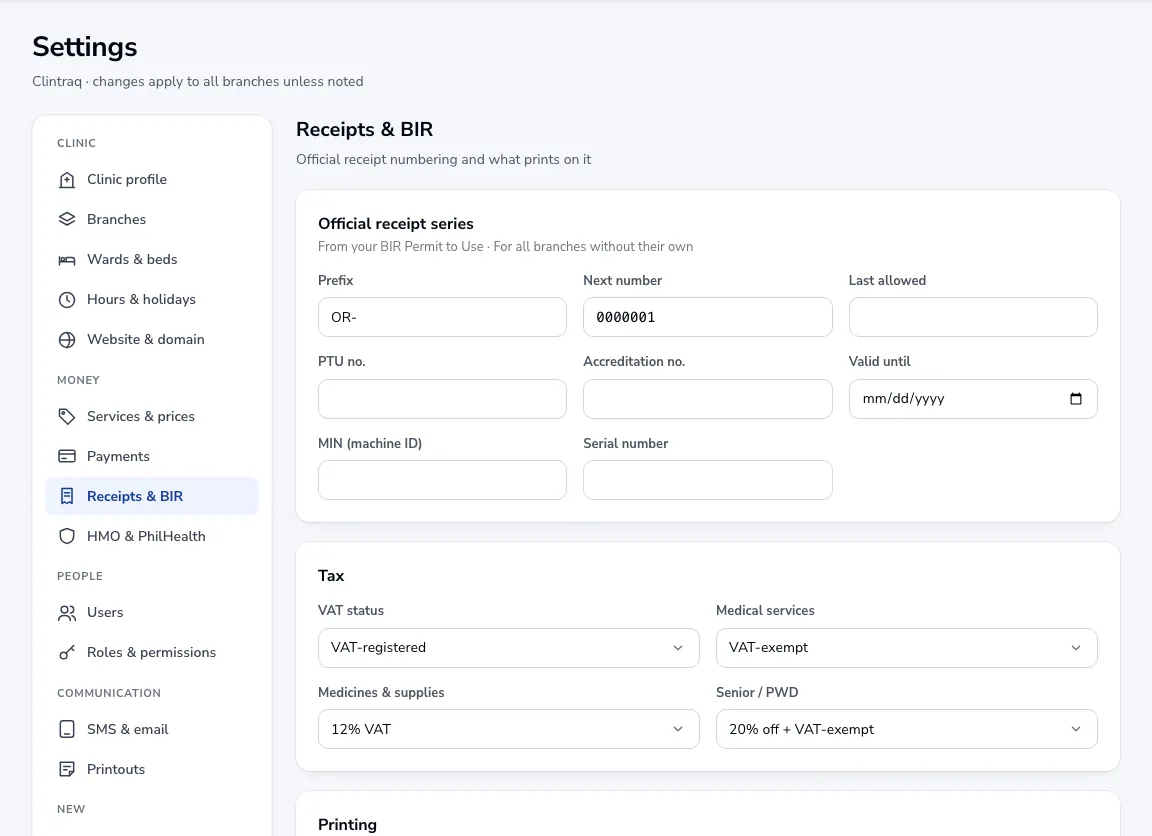Viewport: 1152px width, 836px height.
Task: Click the Payments card icon
Action: point(67,457)
